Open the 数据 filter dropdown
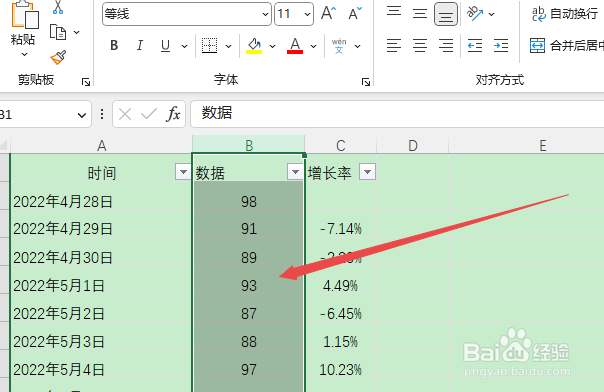The width and height of the screenshot is (604, 392). (x=295, y=172)
